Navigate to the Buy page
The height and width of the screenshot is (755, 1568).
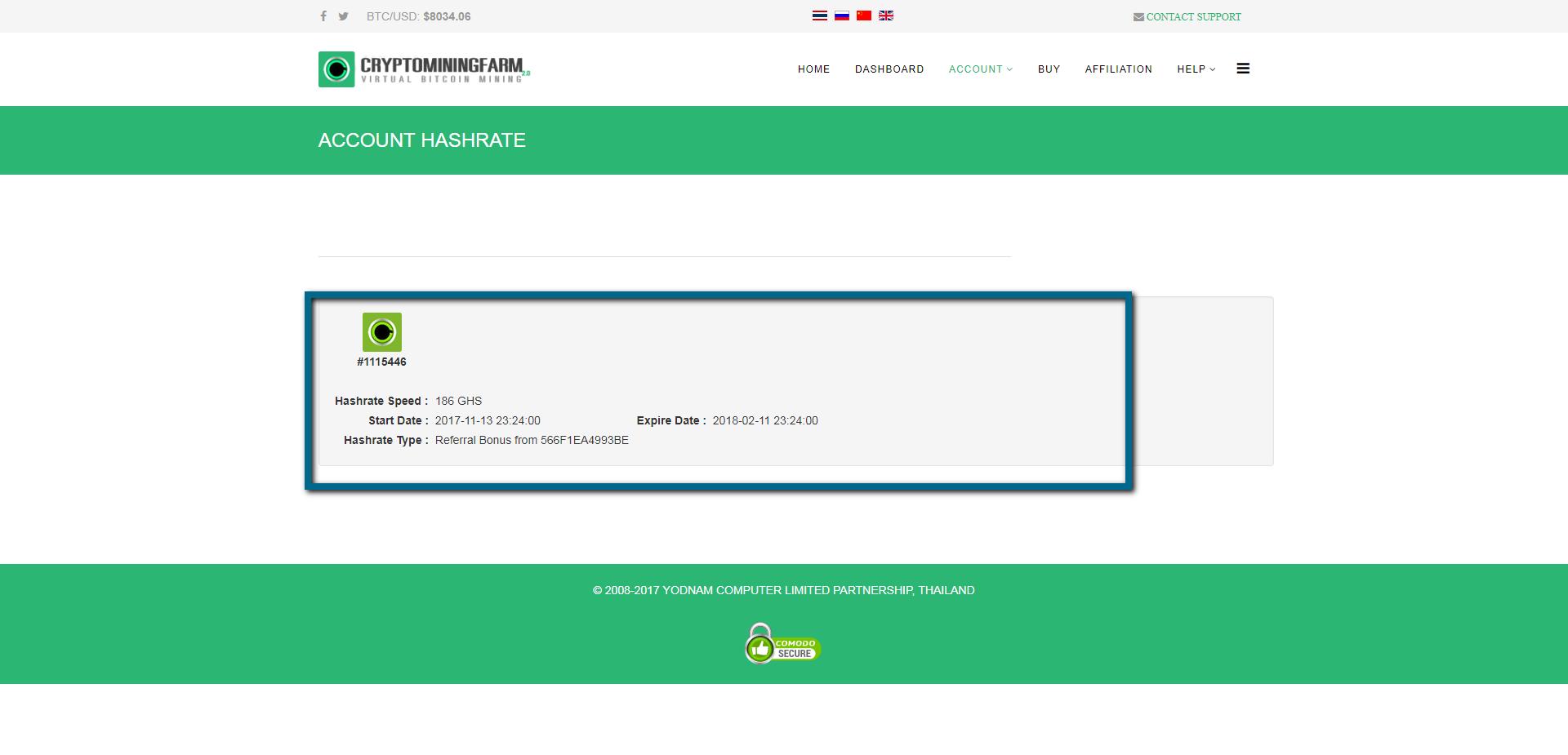[x=1049, y=69]
